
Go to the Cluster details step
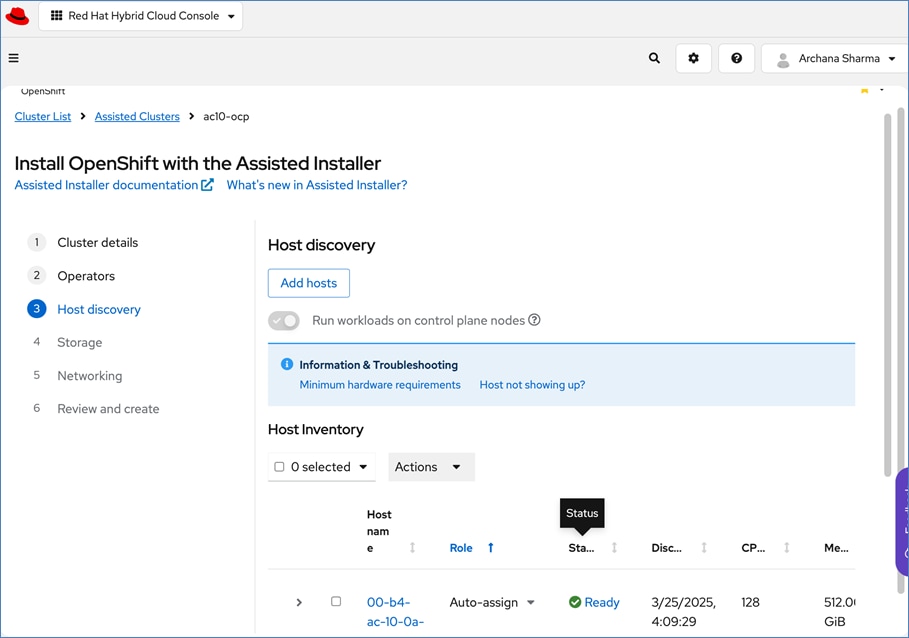pos(97,242)
